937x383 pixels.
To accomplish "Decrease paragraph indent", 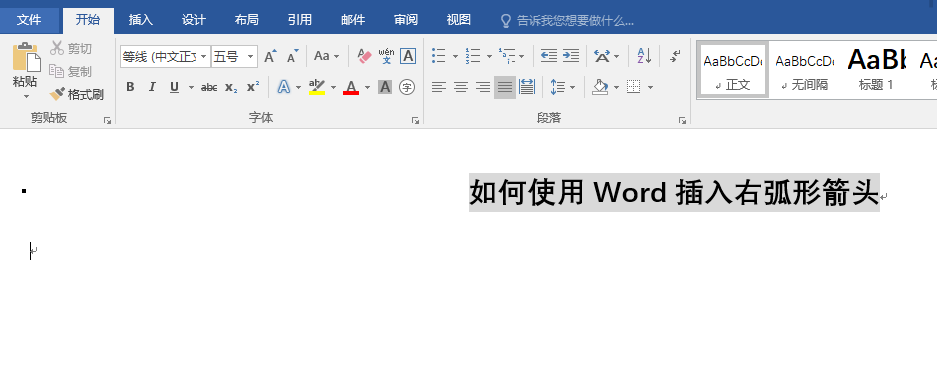I will (549, 57).
